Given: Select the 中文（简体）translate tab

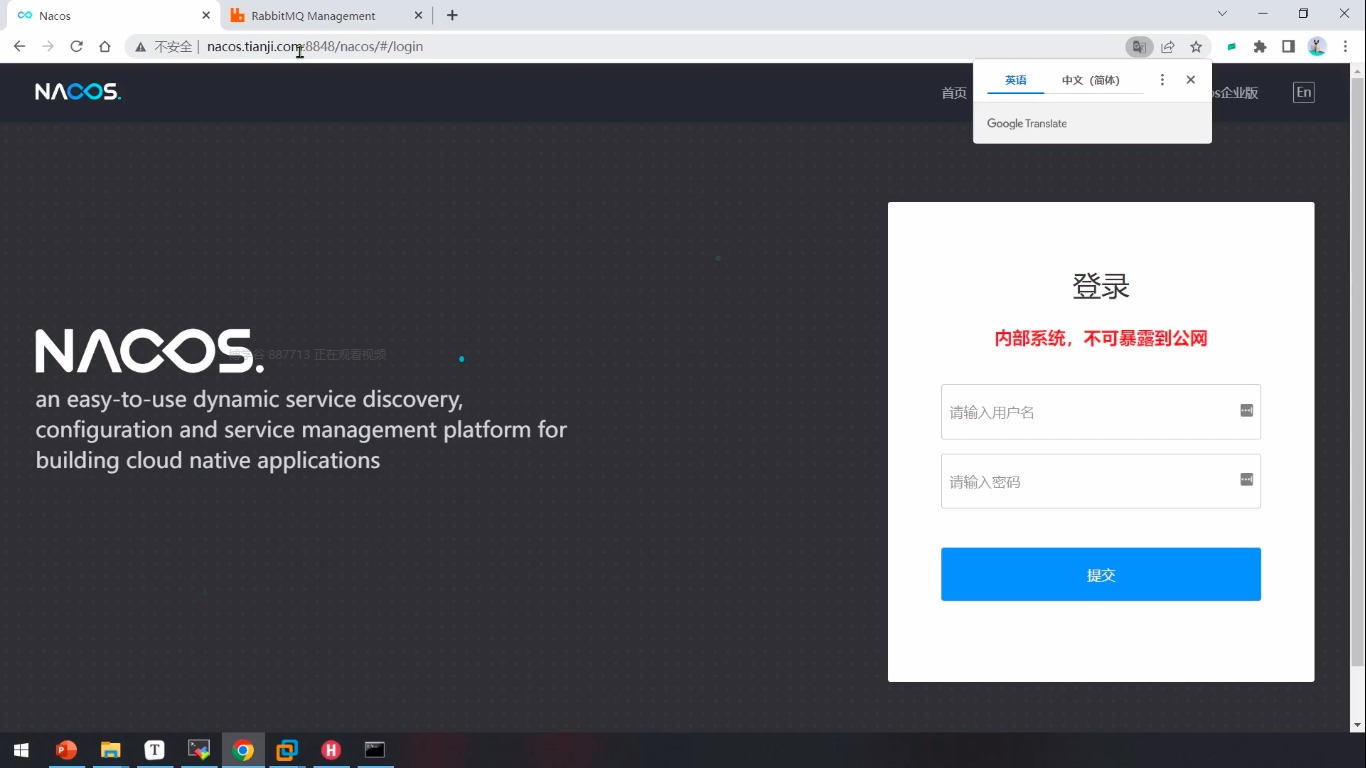Looking at the screenshot, I should point(1091,80).
